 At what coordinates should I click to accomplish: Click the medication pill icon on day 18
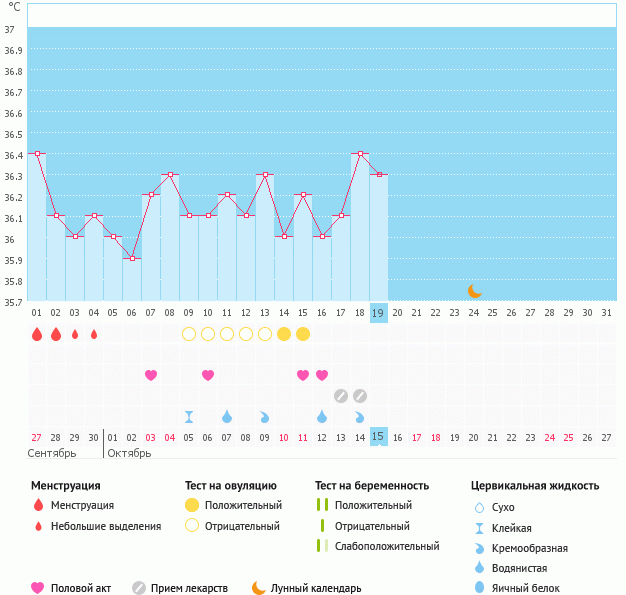[x=360, y=396]
